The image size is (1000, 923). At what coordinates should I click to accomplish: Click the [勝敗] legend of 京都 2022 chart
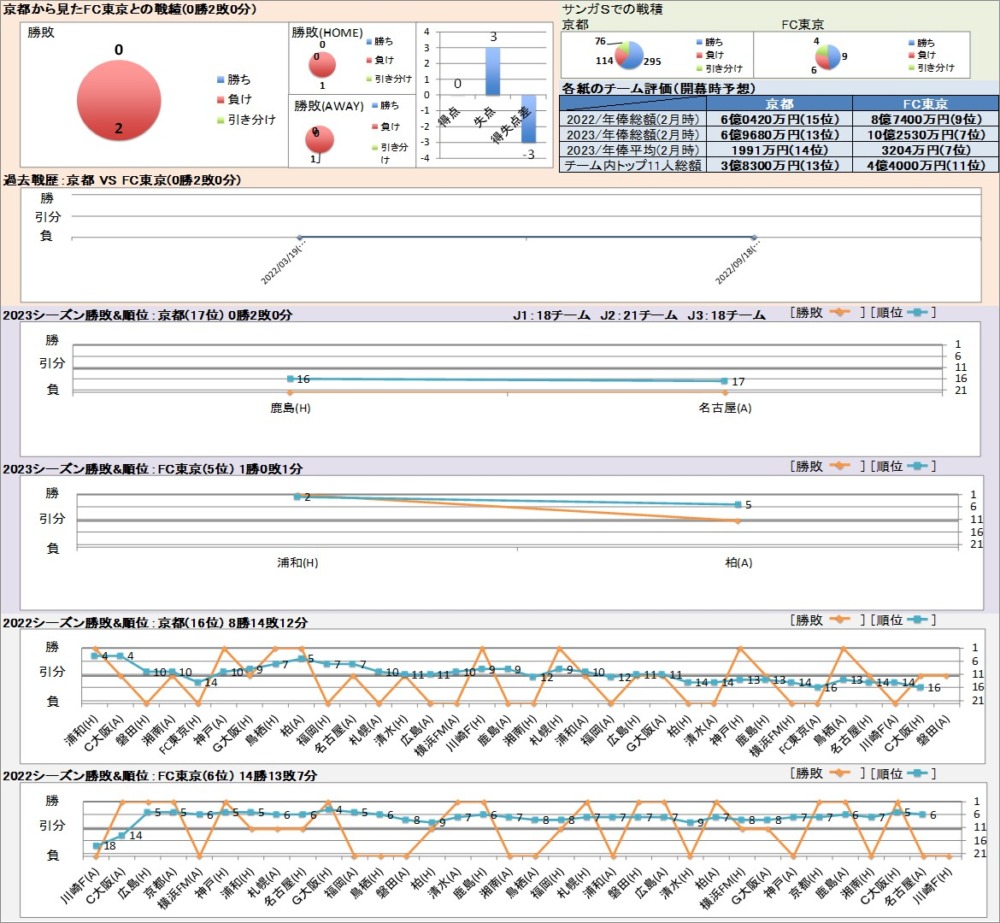tap(827, 620)
